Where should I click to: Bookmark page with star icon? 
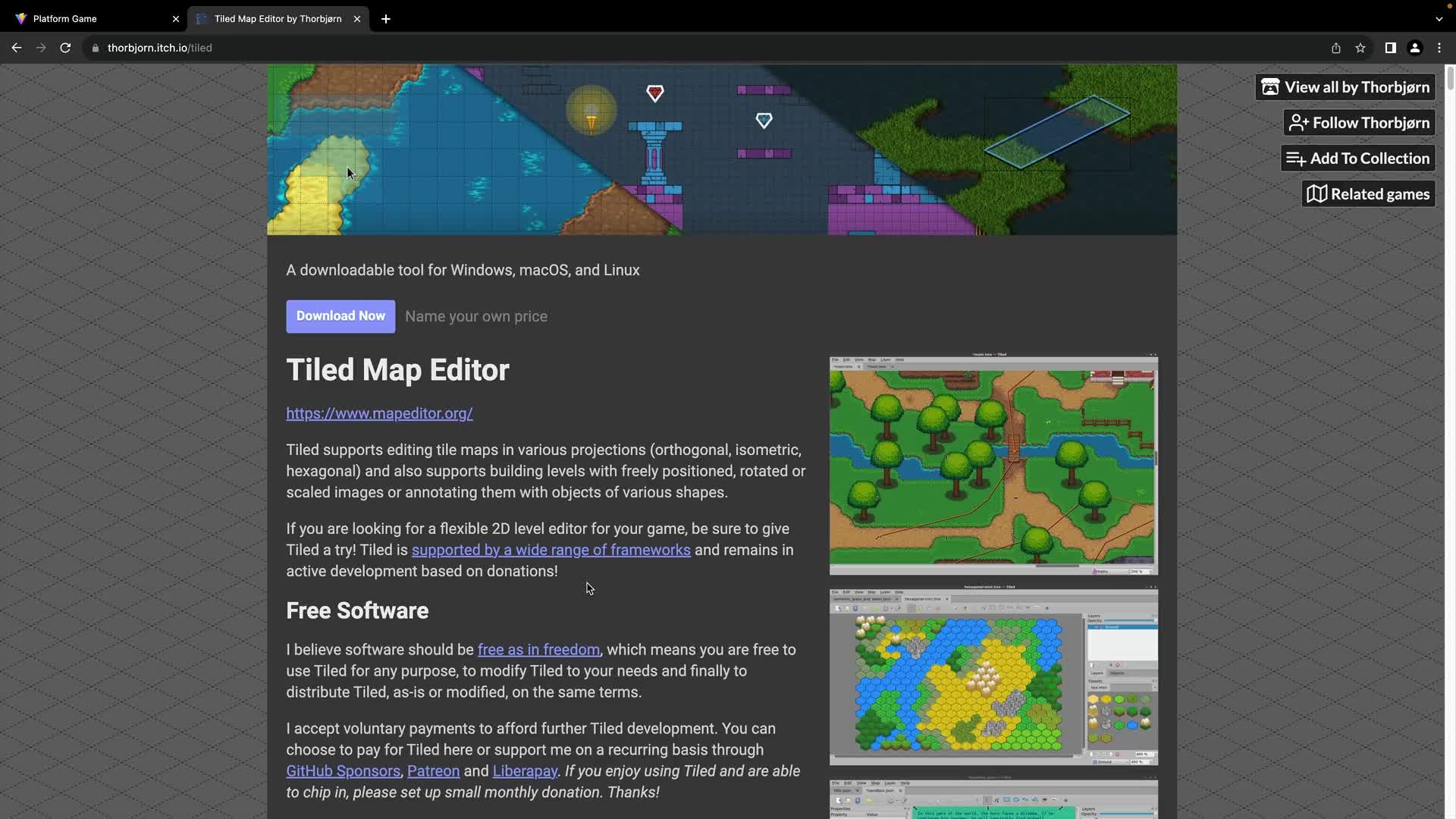[x=1360, y=48]
